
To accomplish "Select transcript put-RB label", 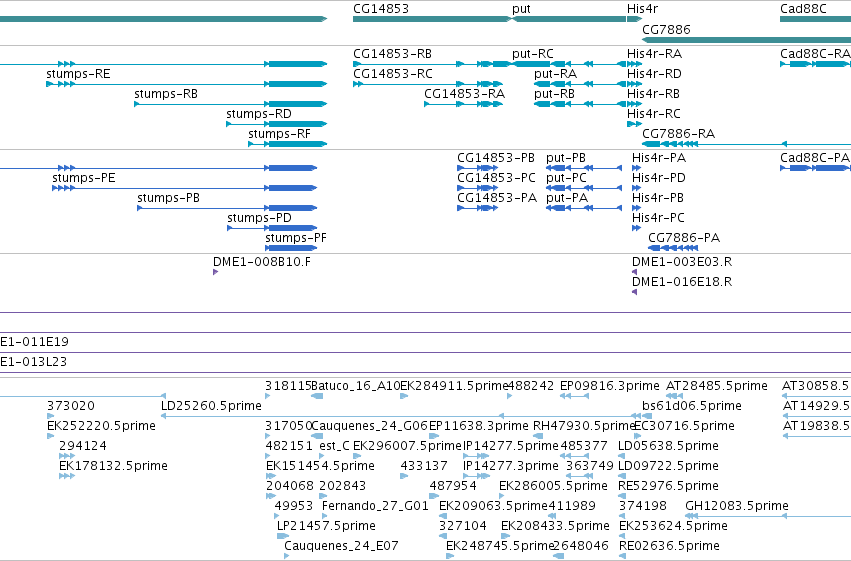I will coord(554,94).
